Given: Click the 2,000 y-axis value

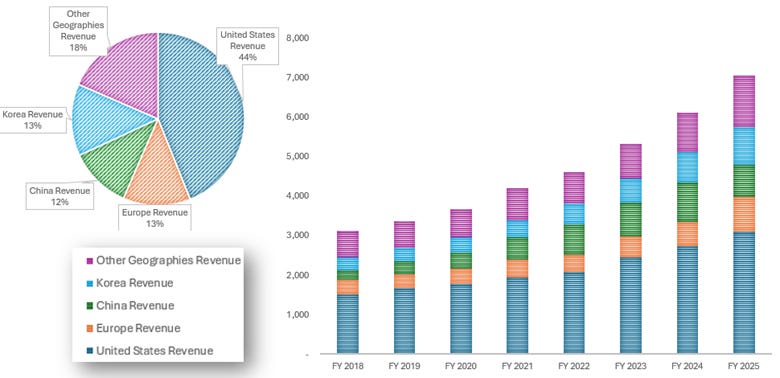Looking at the screenshot, I should click(298, 275).
